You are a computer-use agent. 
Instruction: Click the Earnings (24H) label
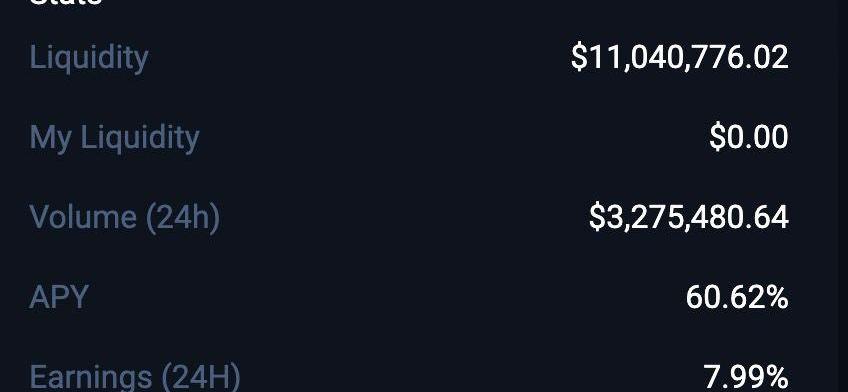(135, 377)
